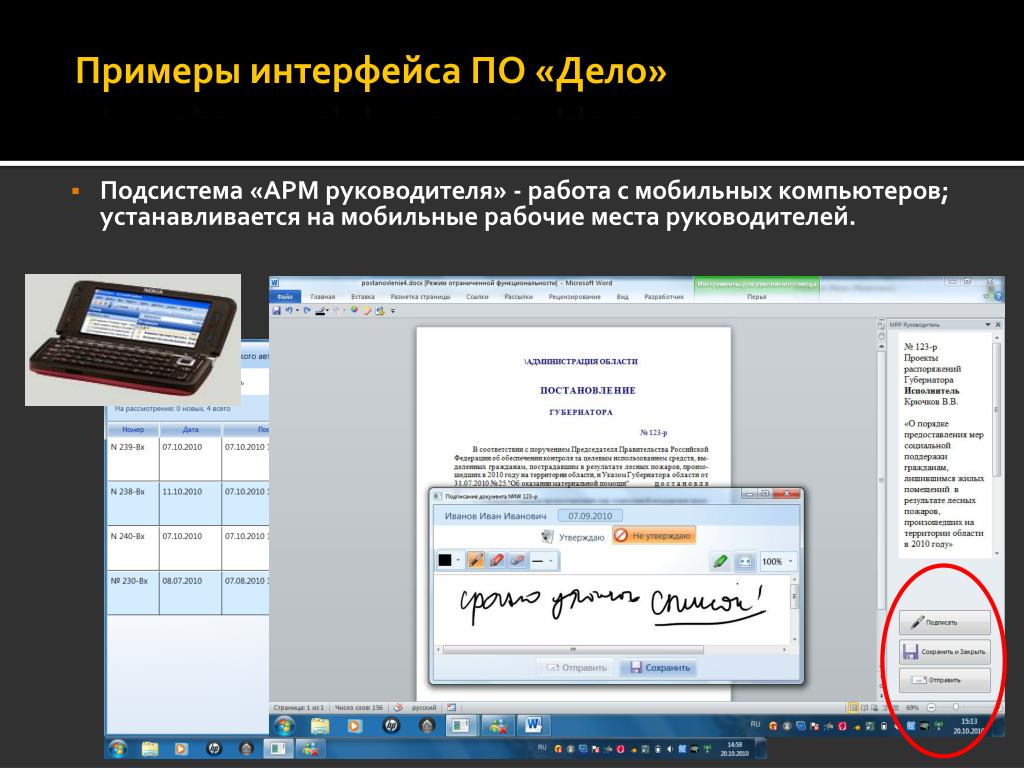Click the Redo icon in Word toolbar
Screen dimensions: 1024x768
pyautogui.click(x=306, y=311)
